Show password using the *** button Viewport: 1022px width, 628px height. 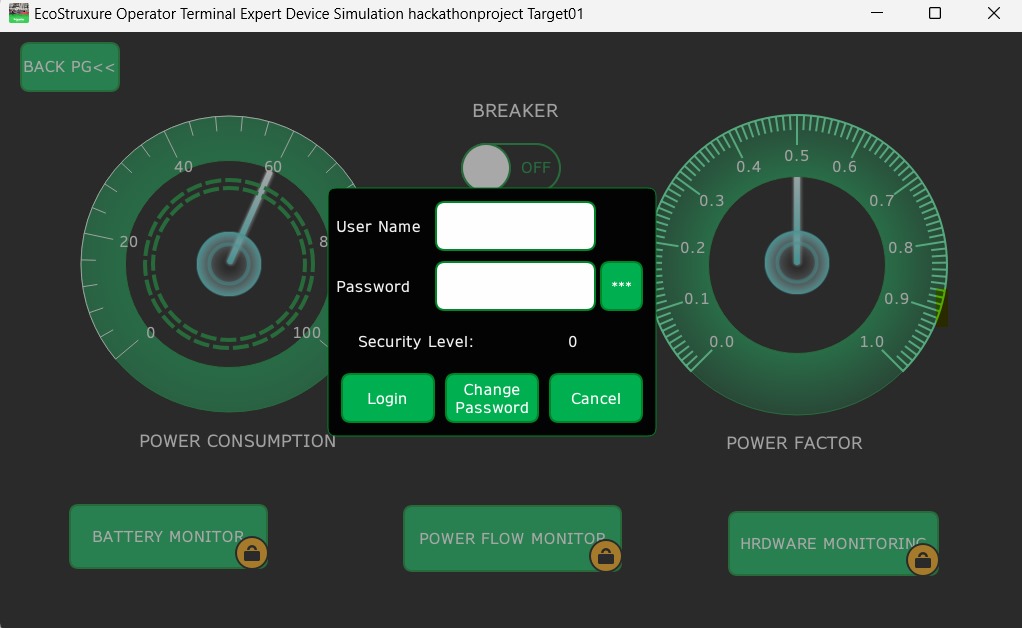621,286
